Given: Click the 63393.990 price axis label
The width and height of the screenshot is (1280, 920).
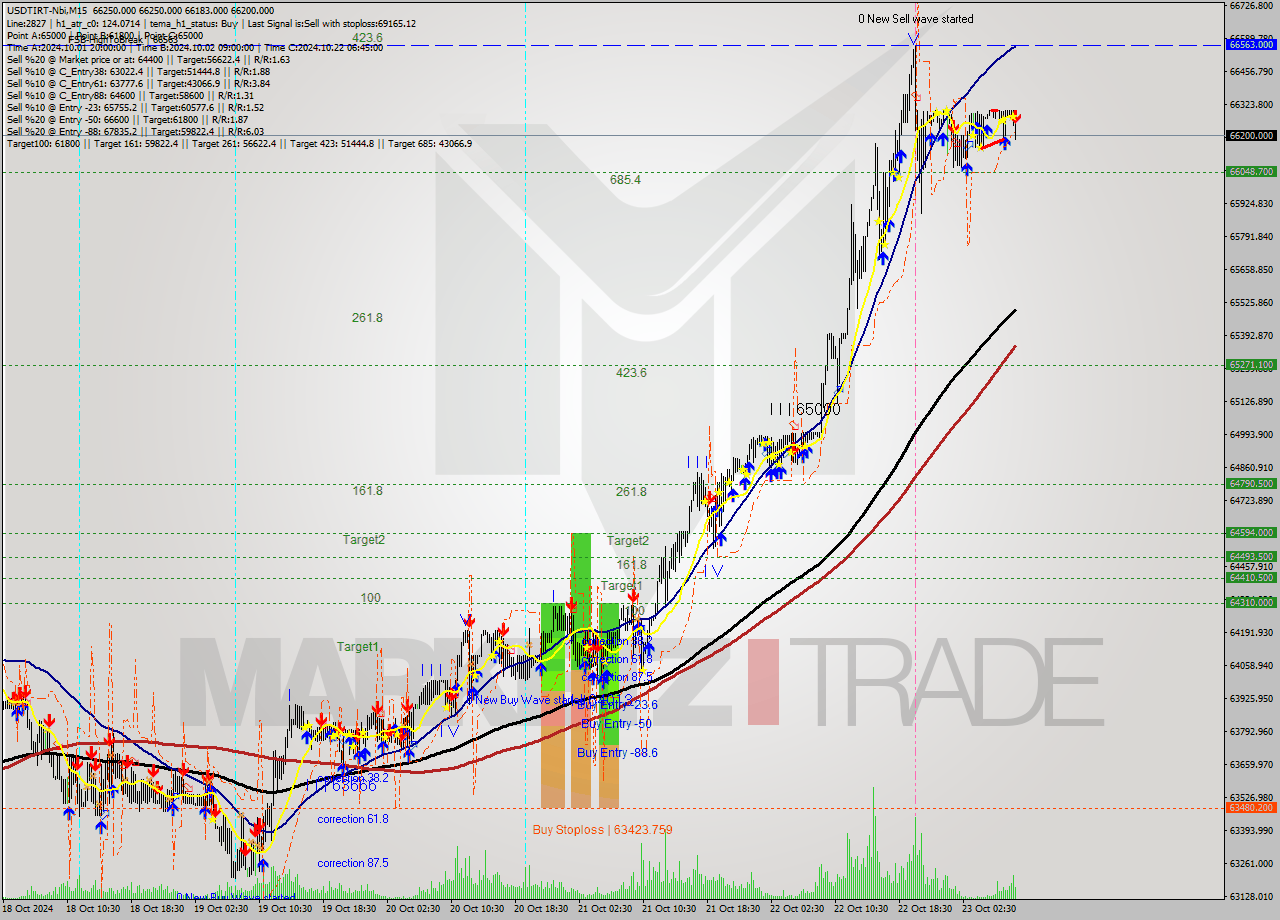Looking at the screenshot, I should point(1251,831).
